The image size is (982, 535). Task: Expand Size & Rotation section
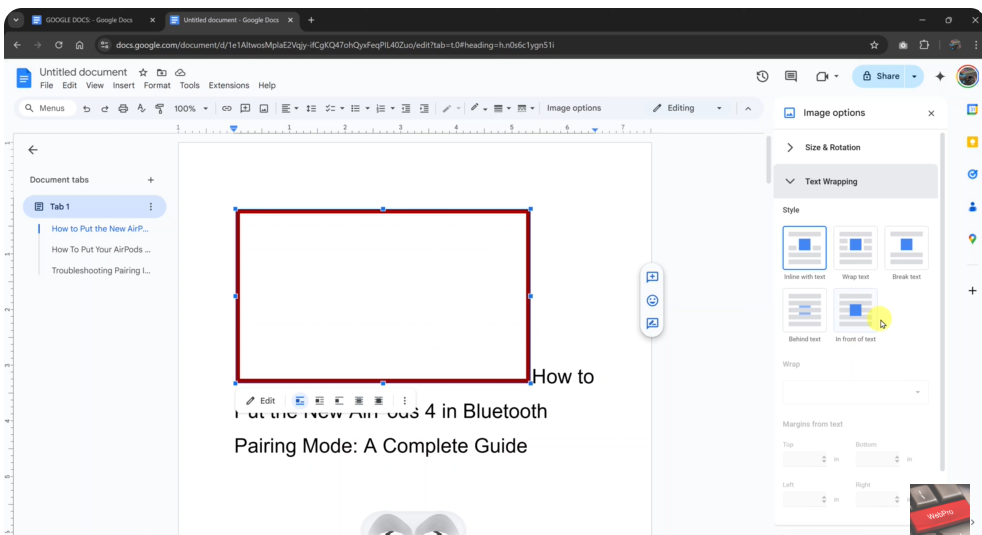pos(855,147)
